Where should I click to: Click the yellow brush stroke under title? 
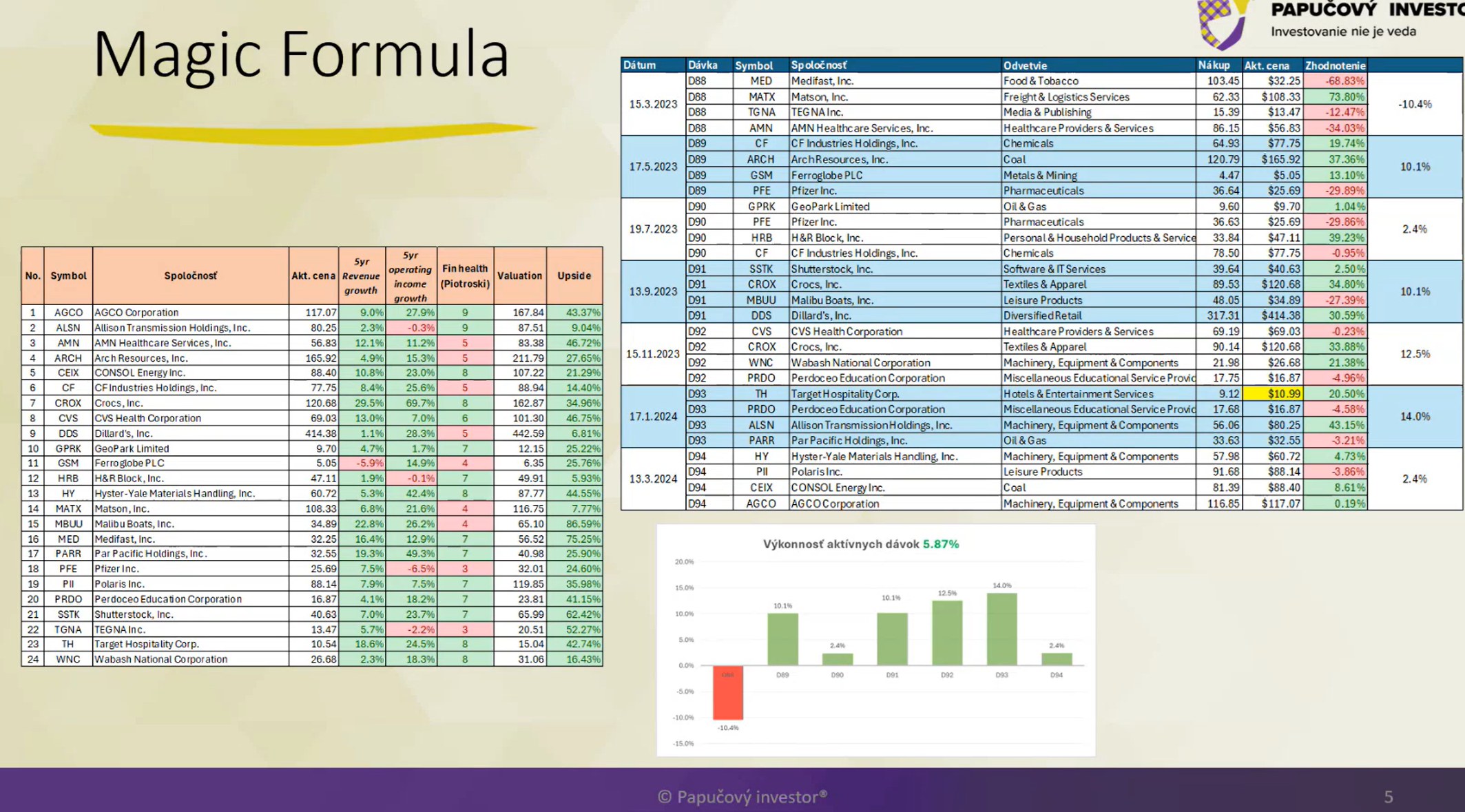pyautogui.click(x=313, y=132)
